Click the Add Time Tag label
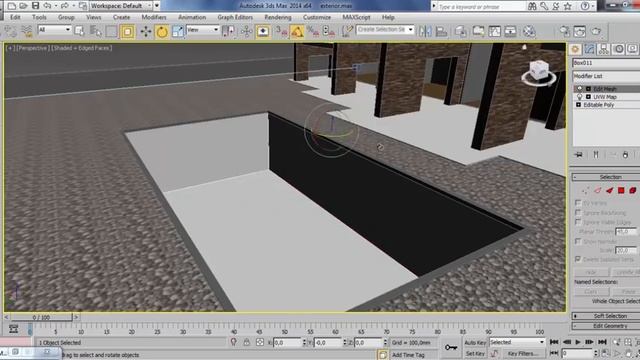 408,355
